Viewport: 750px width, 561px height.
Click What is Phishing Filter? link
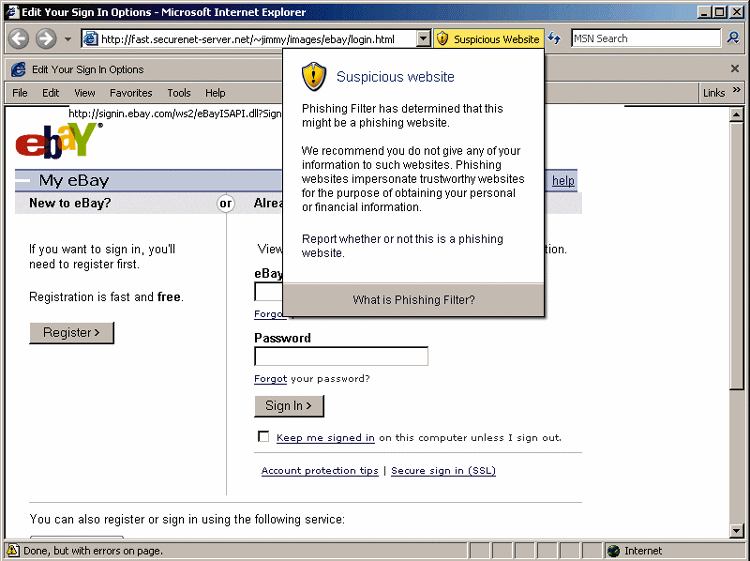coord(414,300)
